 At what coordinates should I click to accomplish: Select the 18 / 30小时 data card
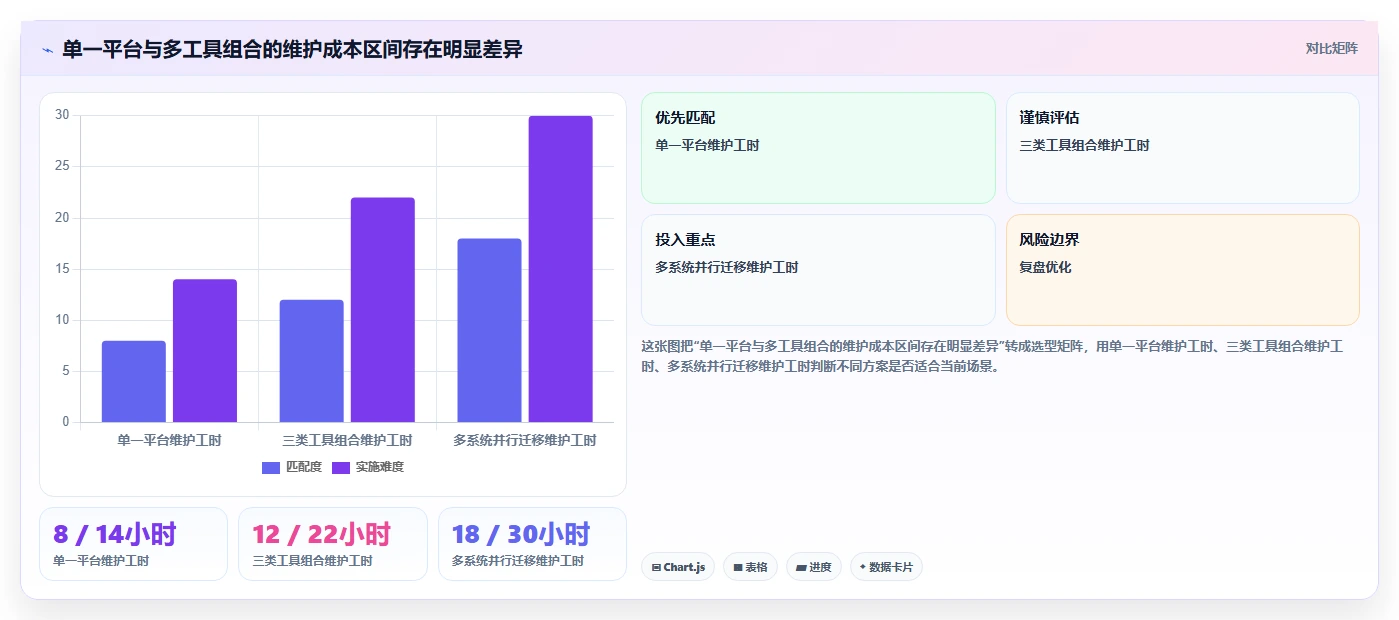pyautogui.click(x=532, y=544)
